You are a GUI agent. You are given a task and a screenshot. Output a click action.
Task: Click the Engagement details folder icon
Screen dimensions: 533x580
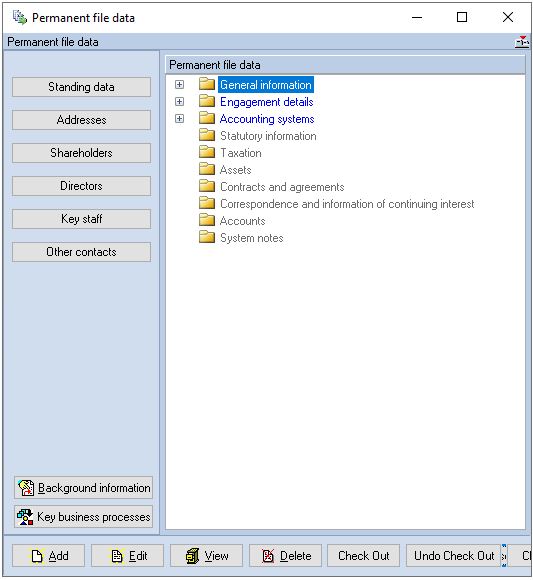(207, 101)
